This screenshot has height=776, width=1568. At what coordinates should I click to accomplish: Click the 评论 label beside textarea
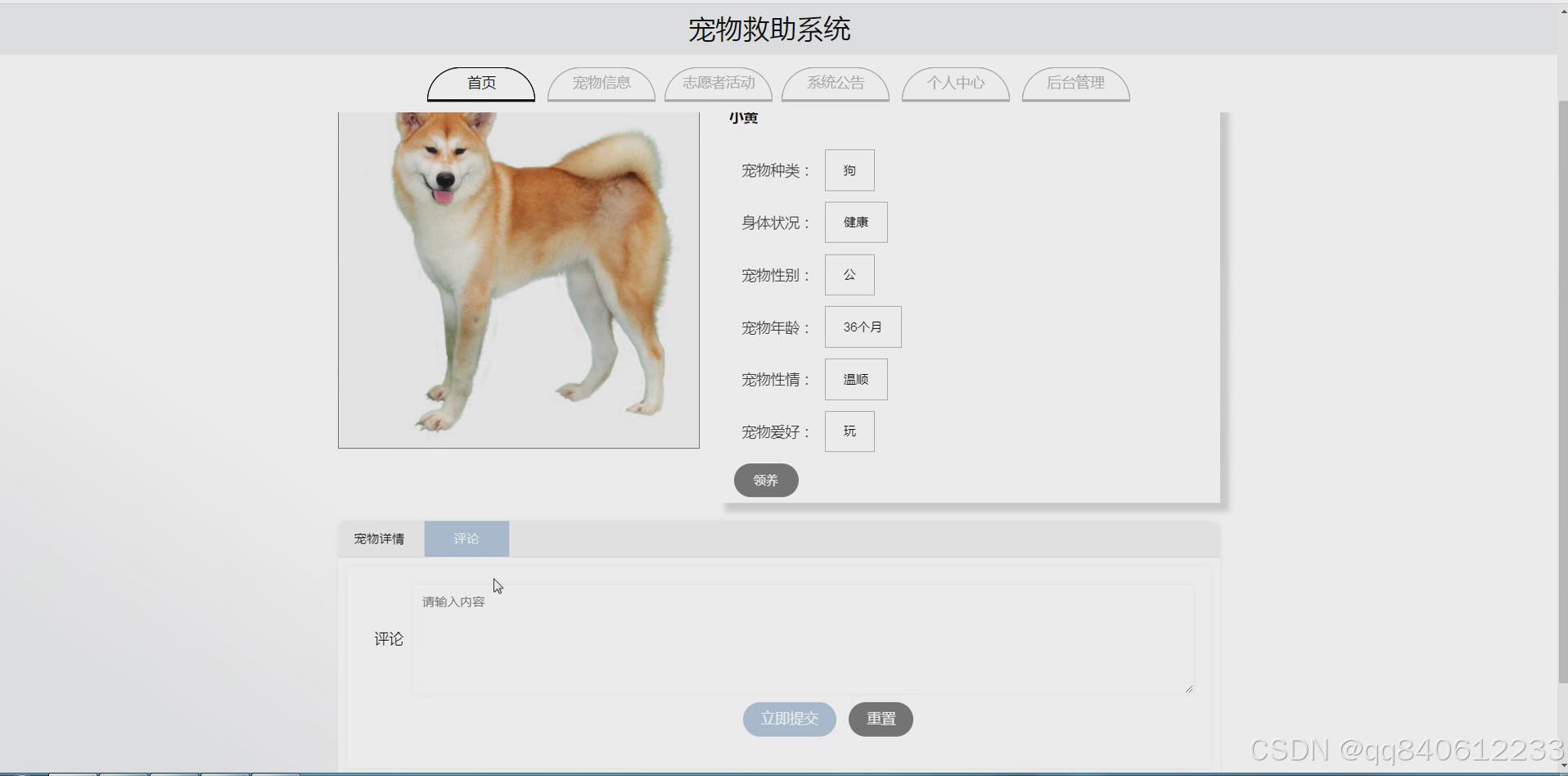point(389,638)
